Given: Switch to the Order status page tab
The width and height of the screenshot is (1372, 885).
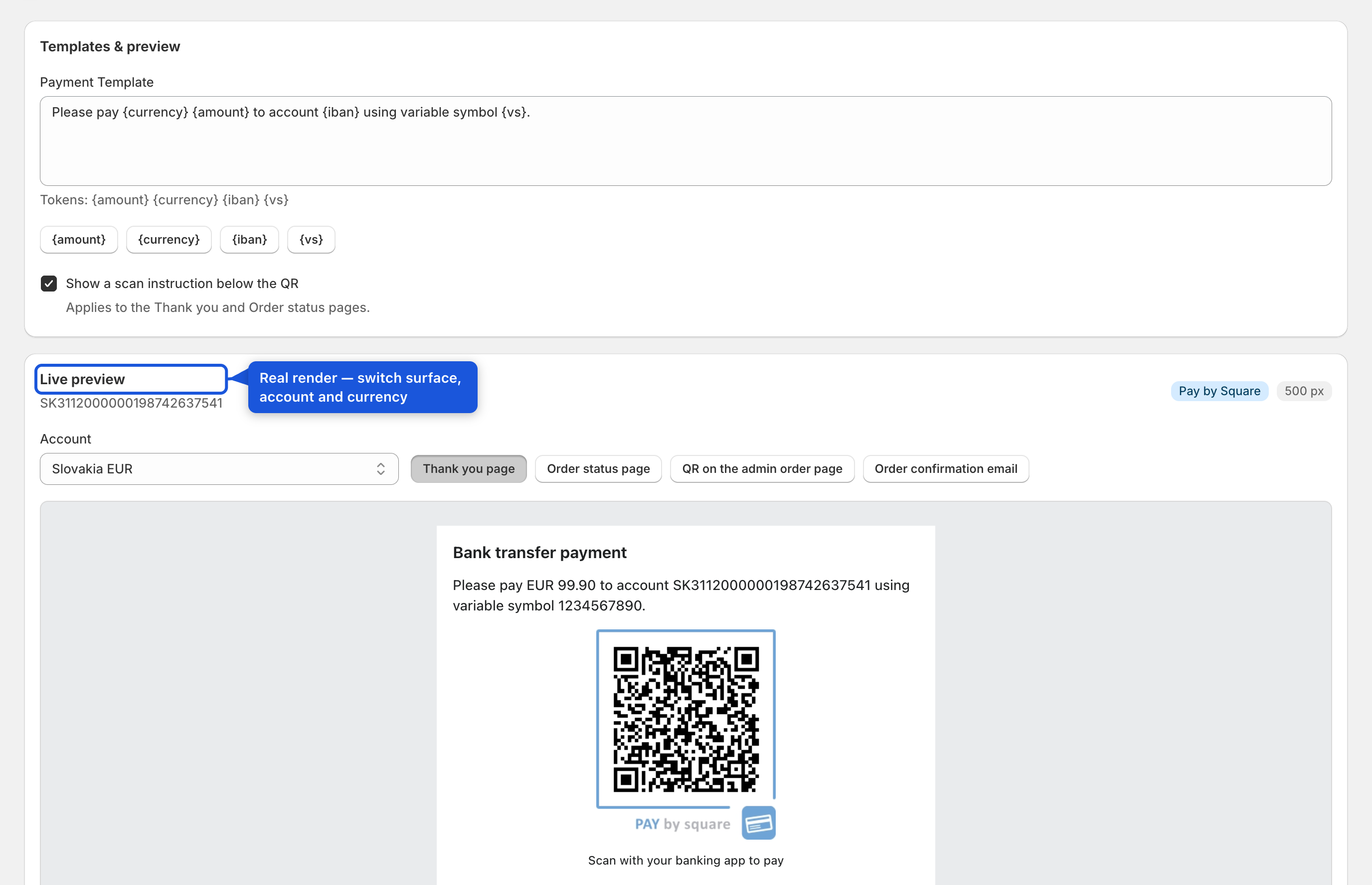Looking at the screenshot, I should [598, 469].
